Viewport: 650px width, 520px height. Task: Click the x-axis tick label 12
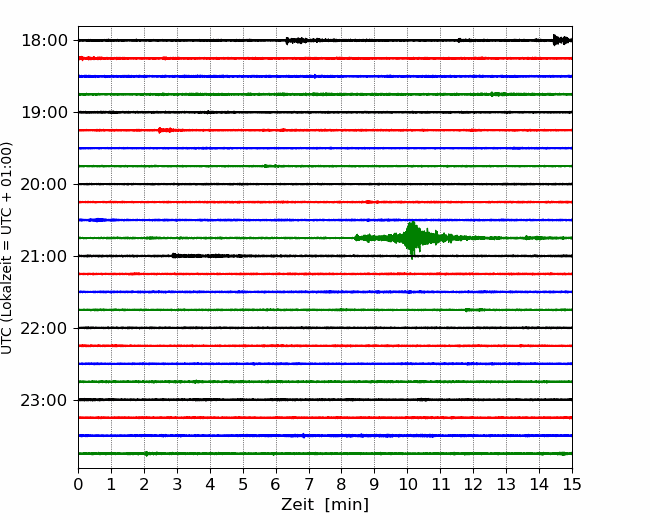point(473,484)
